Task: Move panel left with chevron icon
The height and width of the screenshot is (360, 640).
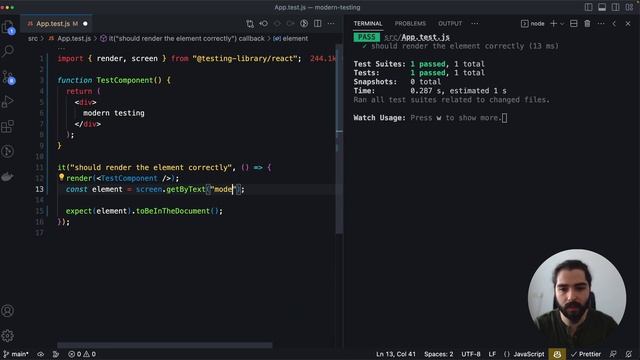Action: click(614, 24)
